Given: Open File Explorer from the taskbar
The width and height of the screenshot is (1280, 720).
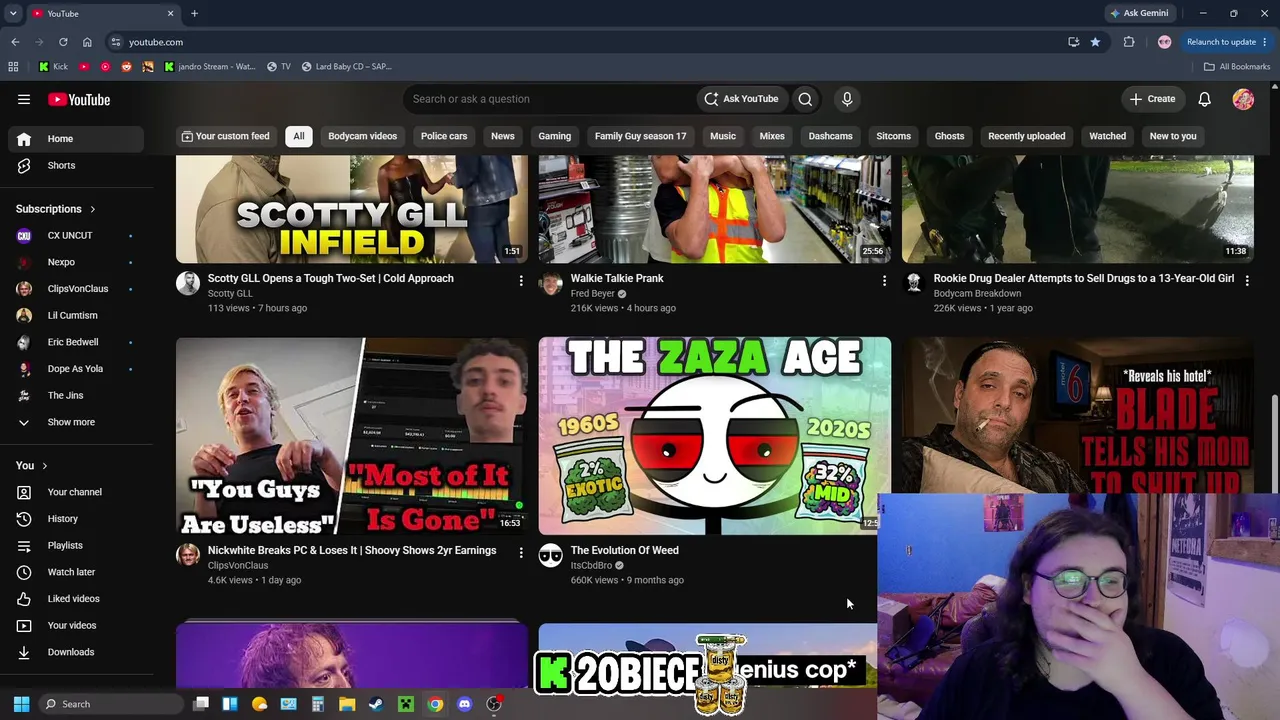Looking at the screenshot, I should 347,704.
